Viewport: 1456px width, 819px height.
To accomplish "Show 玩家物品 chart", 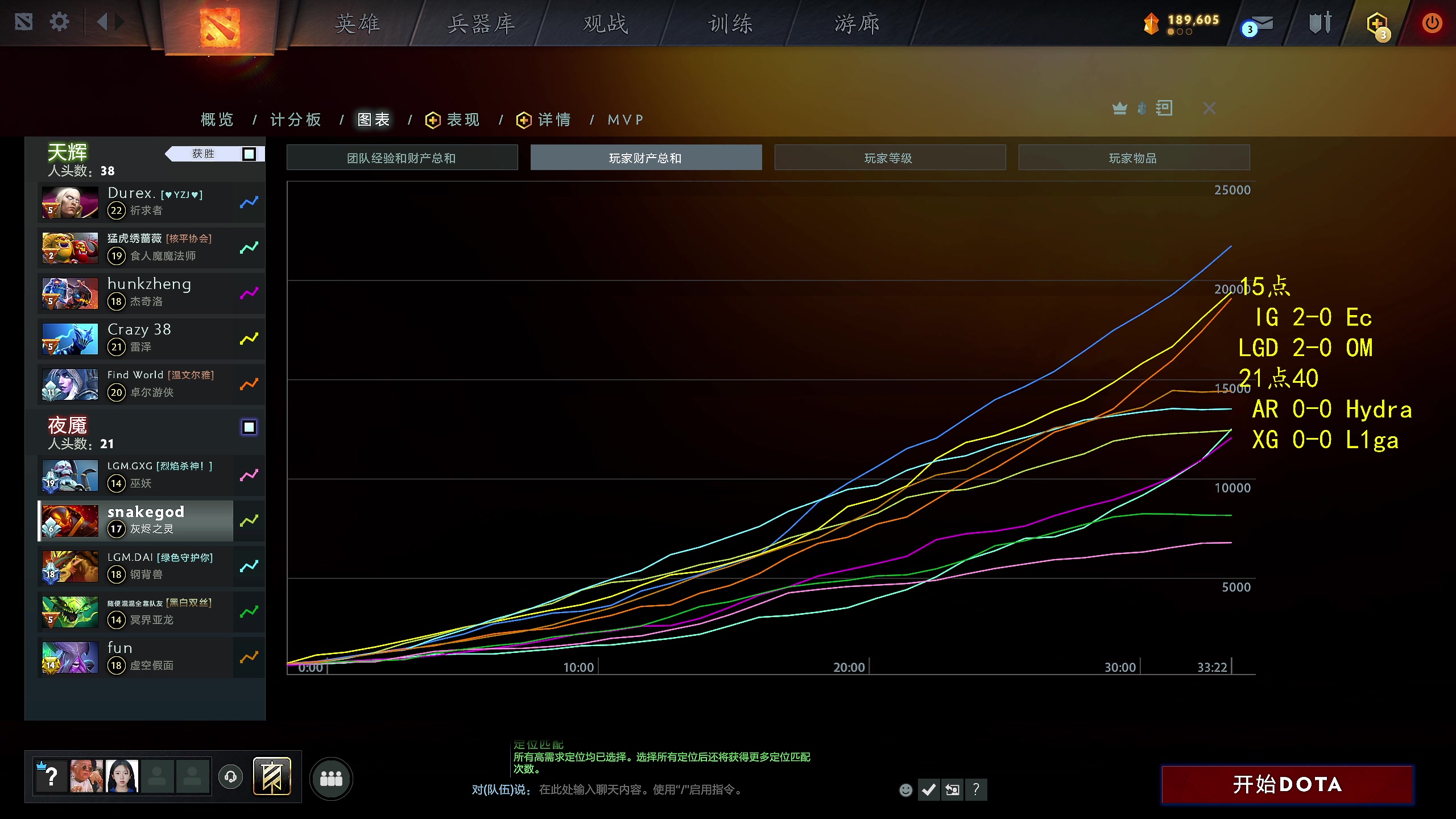I will click(1134, 158).
